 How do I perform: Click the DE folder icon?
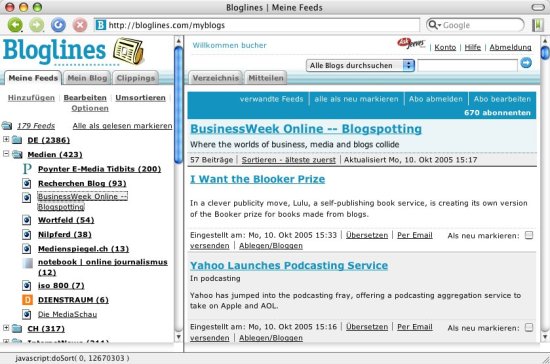[17, 140]
